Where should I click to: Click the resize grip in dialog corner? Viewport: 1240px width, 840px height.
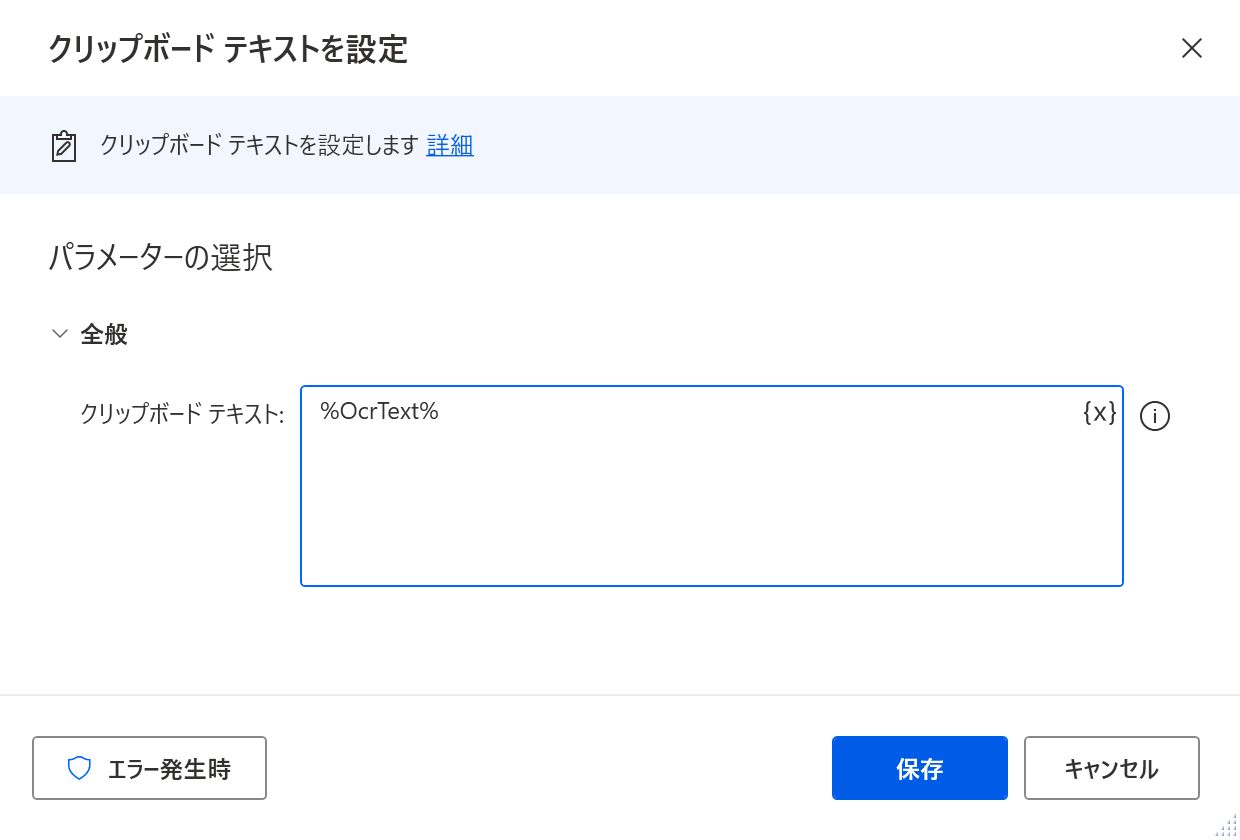tap(1226, 825)
